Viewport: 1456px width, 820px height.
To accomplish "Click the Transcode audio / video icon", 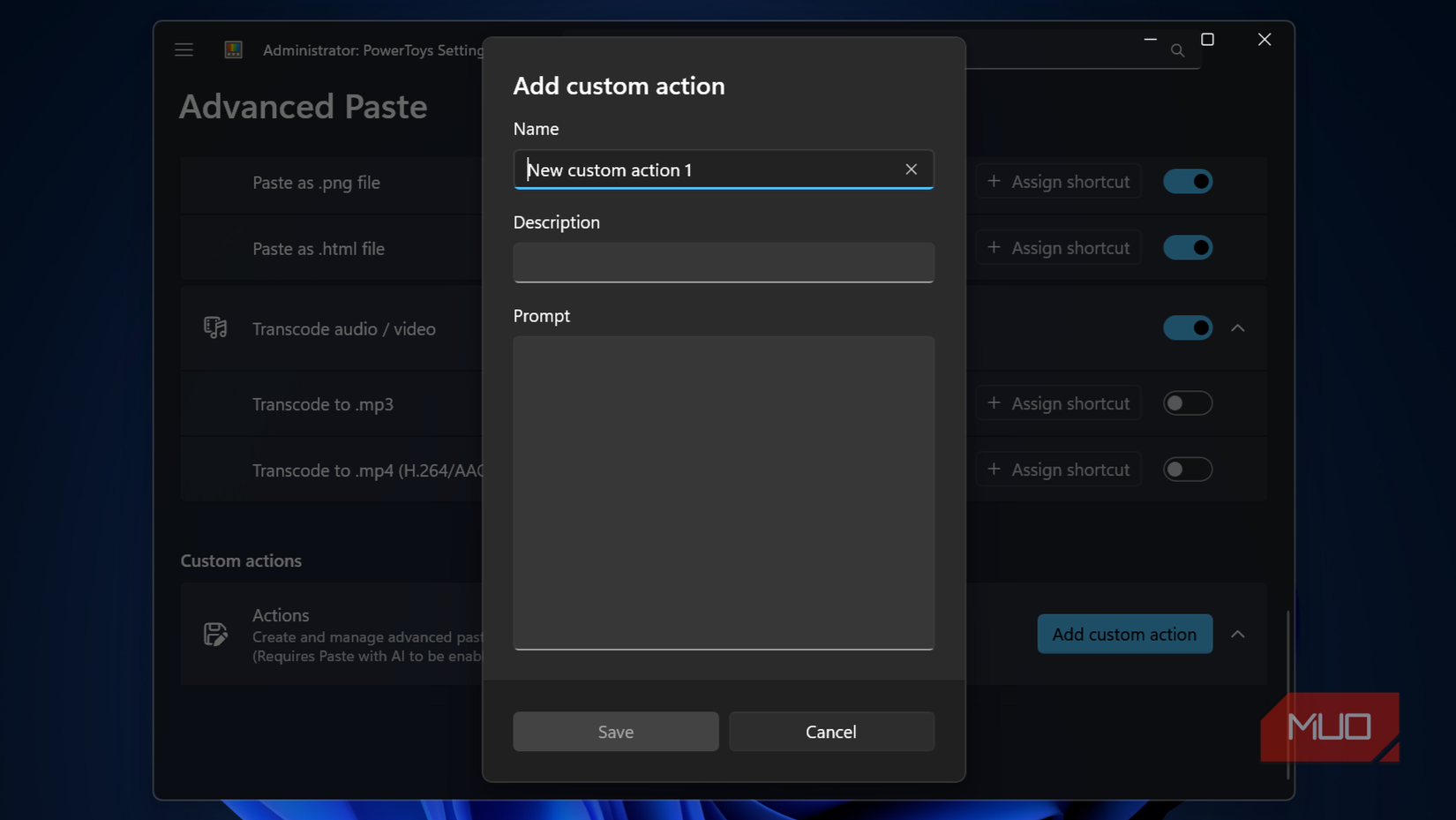I will click(215, 328).
